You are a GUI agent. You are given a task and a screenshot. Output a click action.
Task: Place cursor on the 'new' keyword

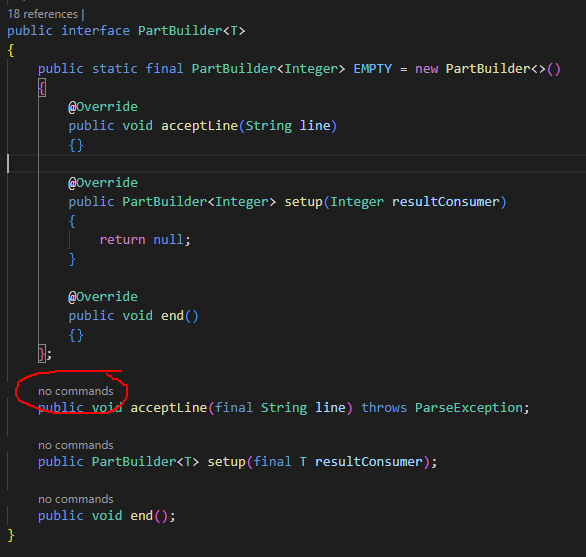coord(426,69)
